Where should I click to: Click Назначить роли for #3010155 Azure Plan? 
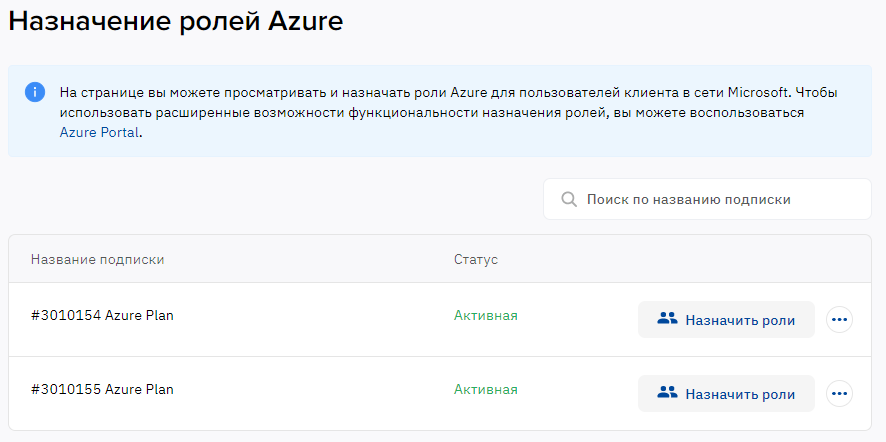coord(726,393)
